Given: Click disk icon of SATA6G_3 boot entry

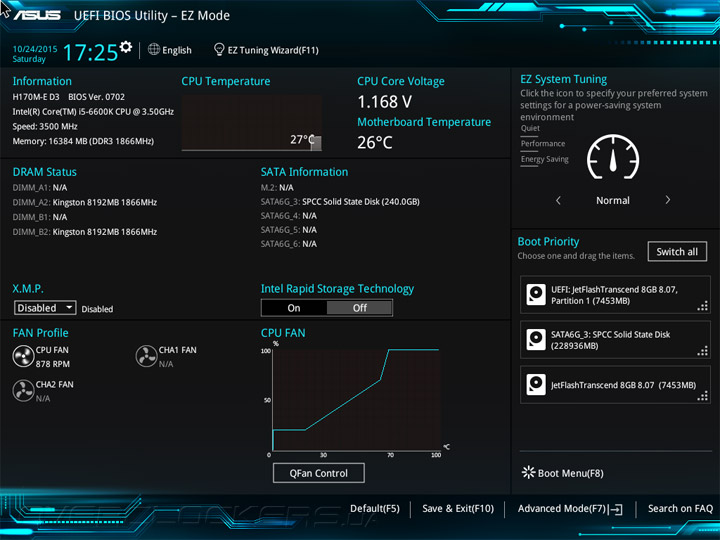Looking at the screenshot, I should coord(535,340).
